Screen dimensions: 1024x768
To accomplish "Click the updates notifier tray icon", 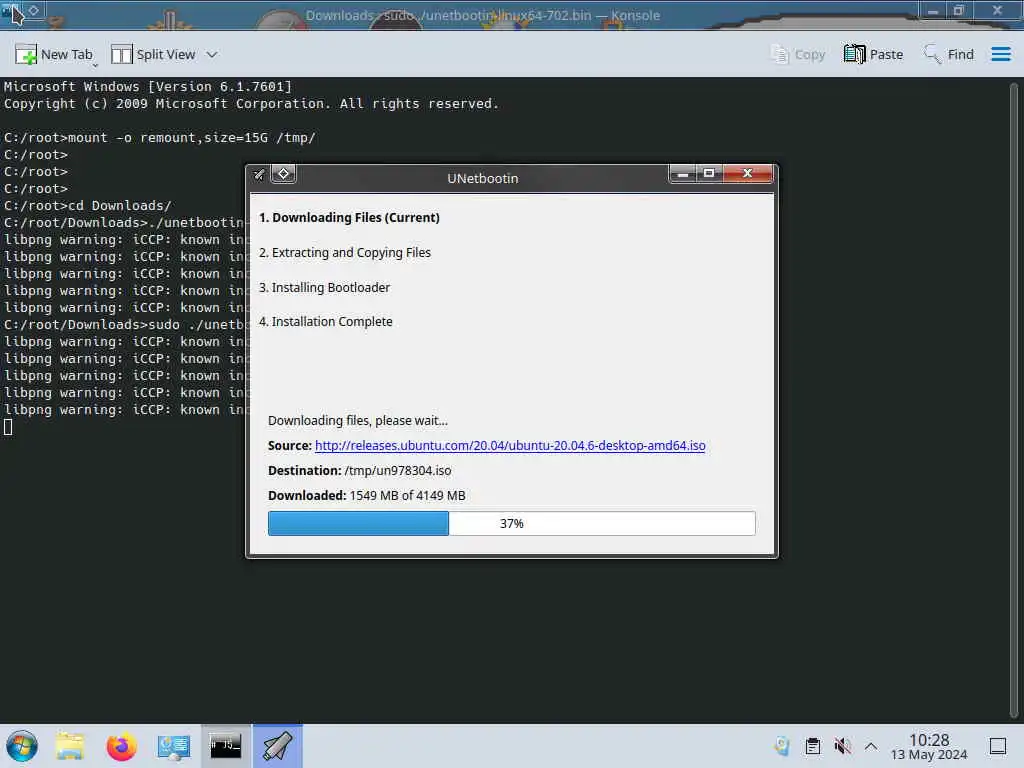I will point(782,746).
